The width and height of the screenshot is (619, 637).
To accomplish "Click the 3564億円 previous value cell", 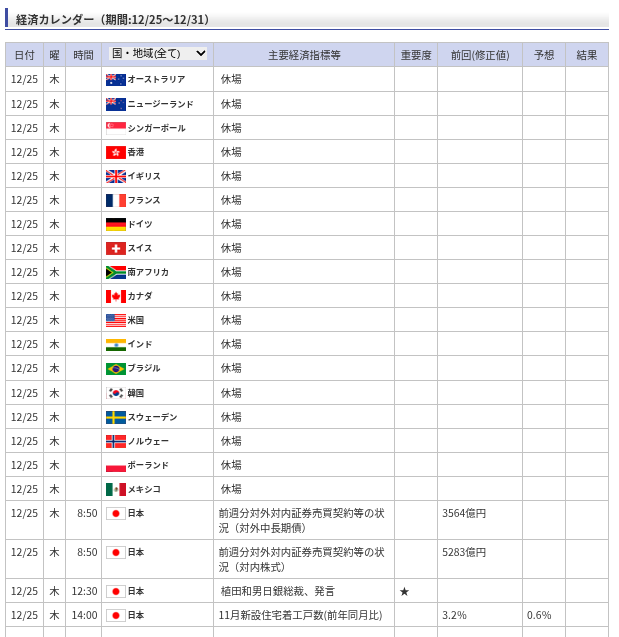I will [x=464, y=513].
